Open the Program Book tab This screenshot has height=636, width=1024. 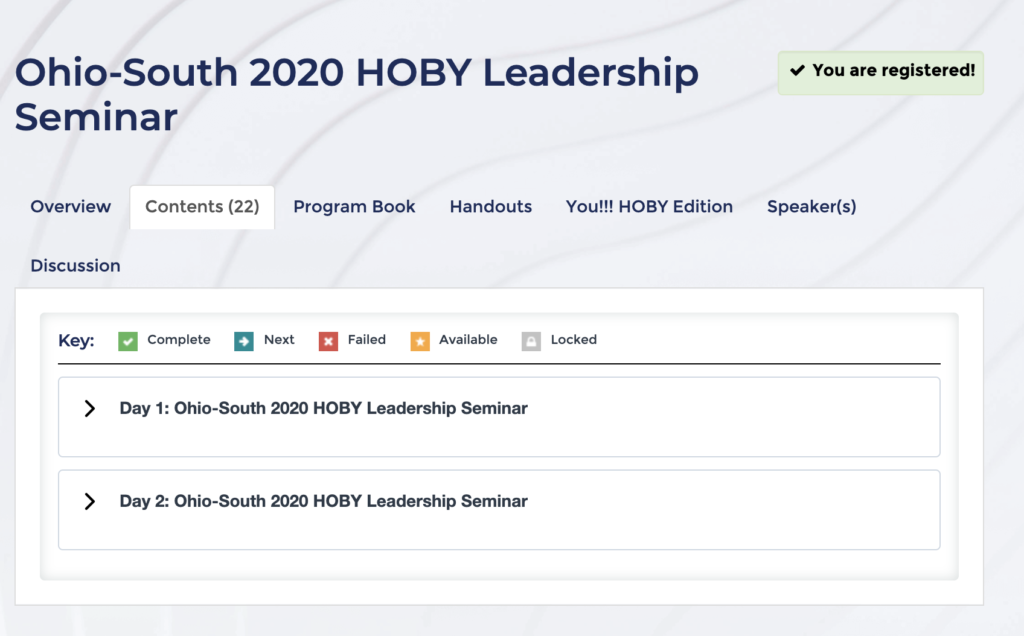point(354,206)
